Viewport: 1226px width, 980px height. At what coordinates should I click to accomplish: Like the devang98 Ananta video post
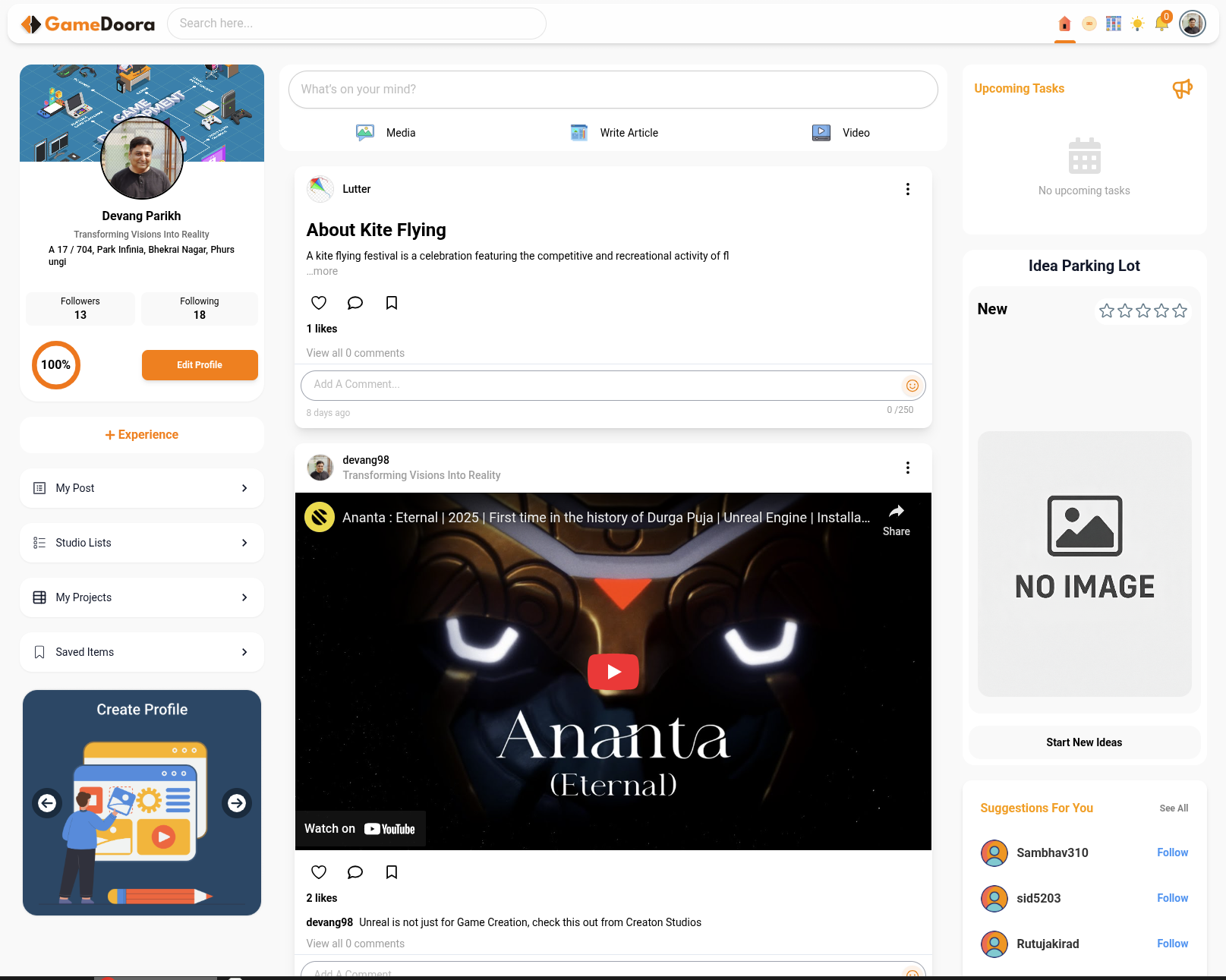click(319, 872)
